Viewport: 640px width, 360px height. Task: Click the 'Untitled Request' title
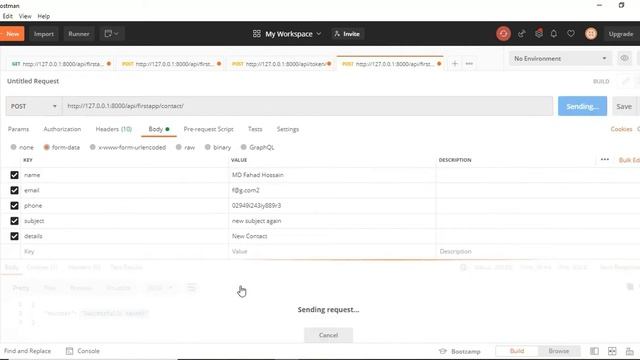[x=33, y=81]
